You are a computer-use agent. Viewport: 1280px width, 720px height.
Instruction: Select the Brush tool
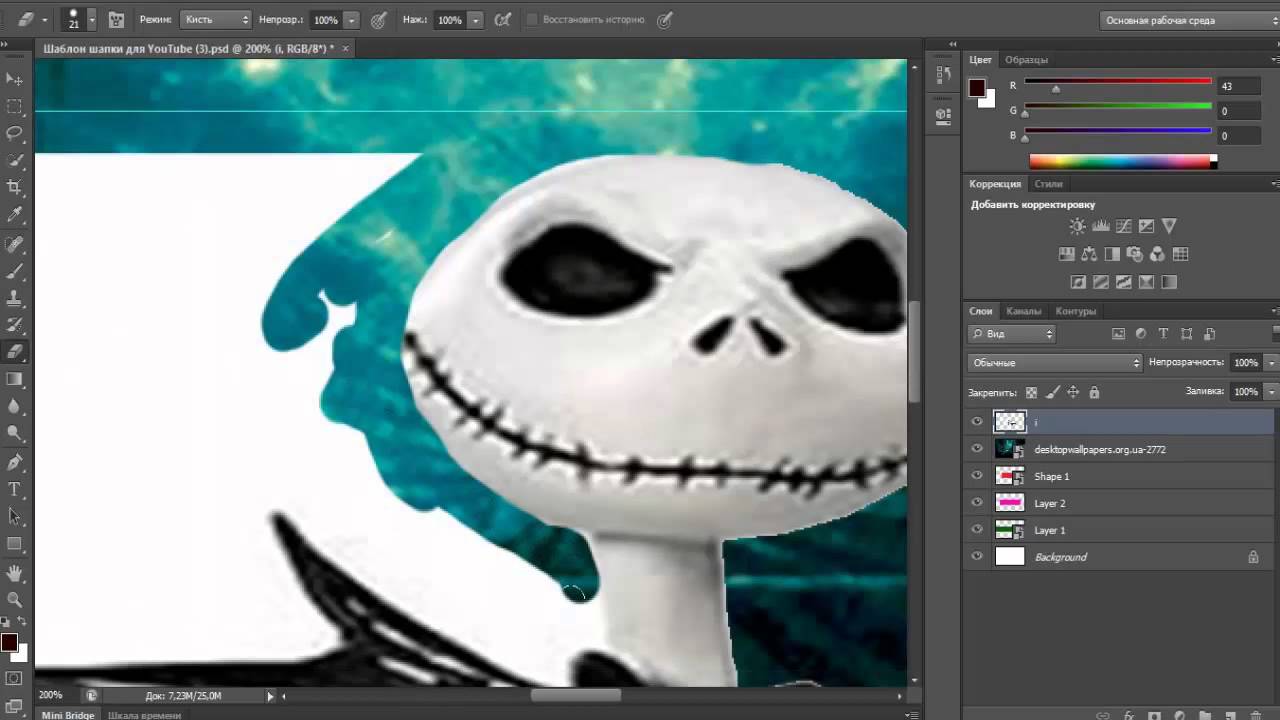[x=14, y=271]
